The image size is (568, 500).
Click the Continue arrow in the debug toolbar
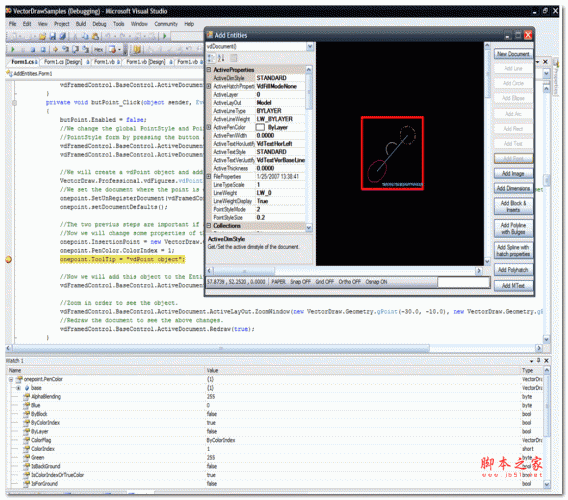pyautogui.click(x=13, y=49)
